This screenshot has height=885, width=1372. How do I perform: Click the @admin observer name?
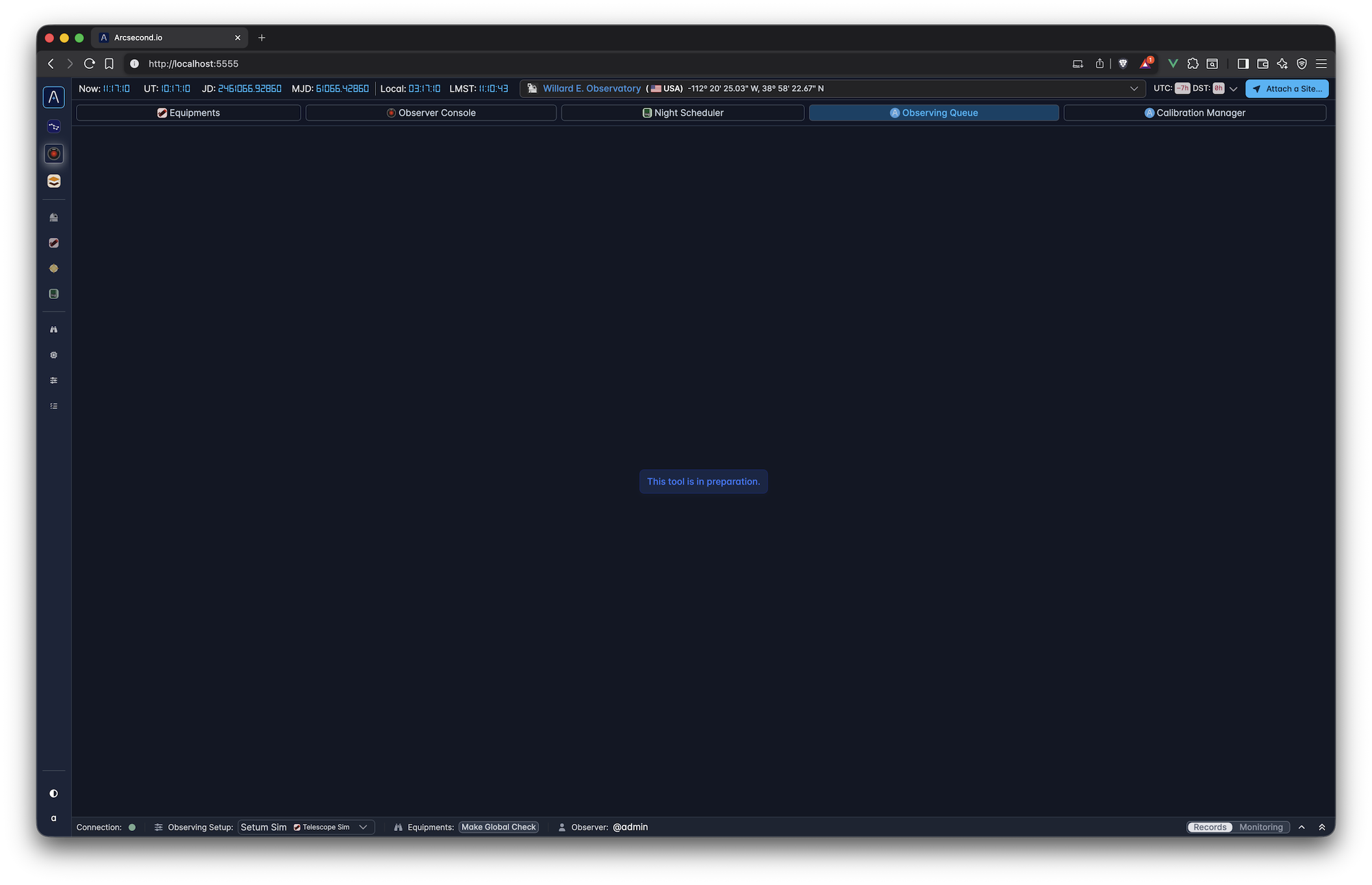coord(630,827)
